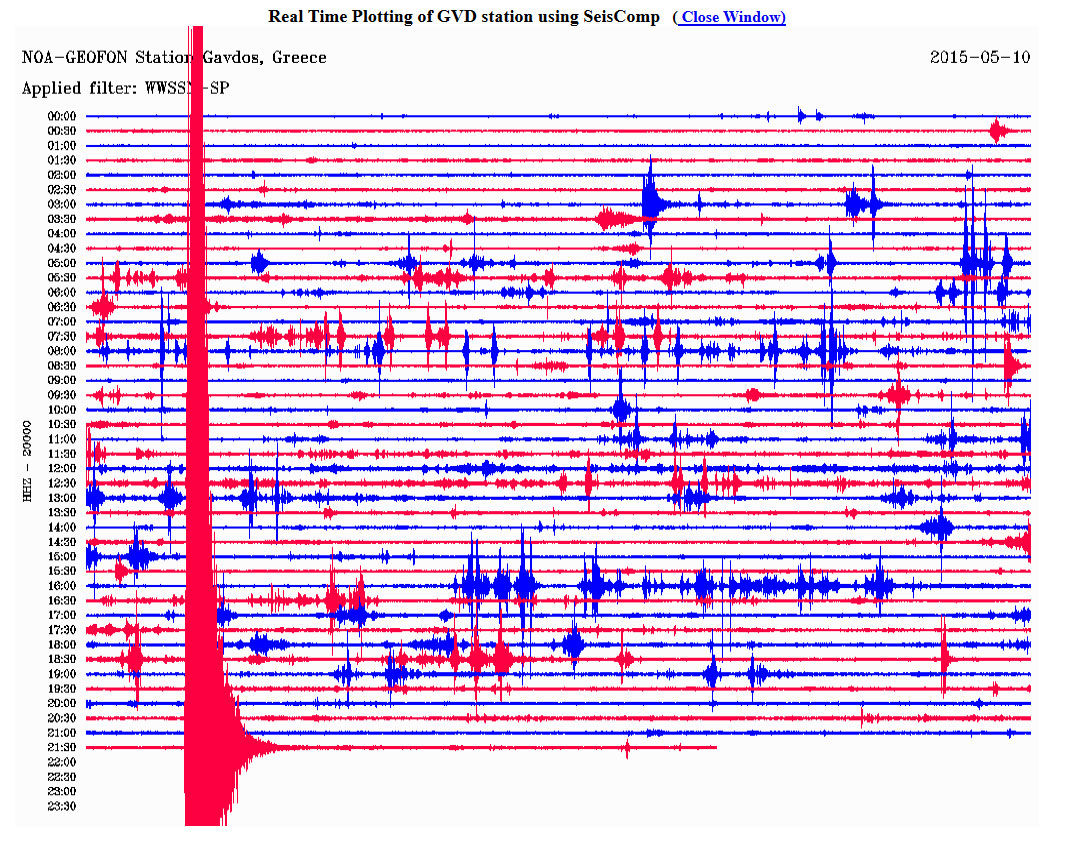The image size is (1066, 860).
Task: Select the 05:30 time label
Action: [62, 277]
